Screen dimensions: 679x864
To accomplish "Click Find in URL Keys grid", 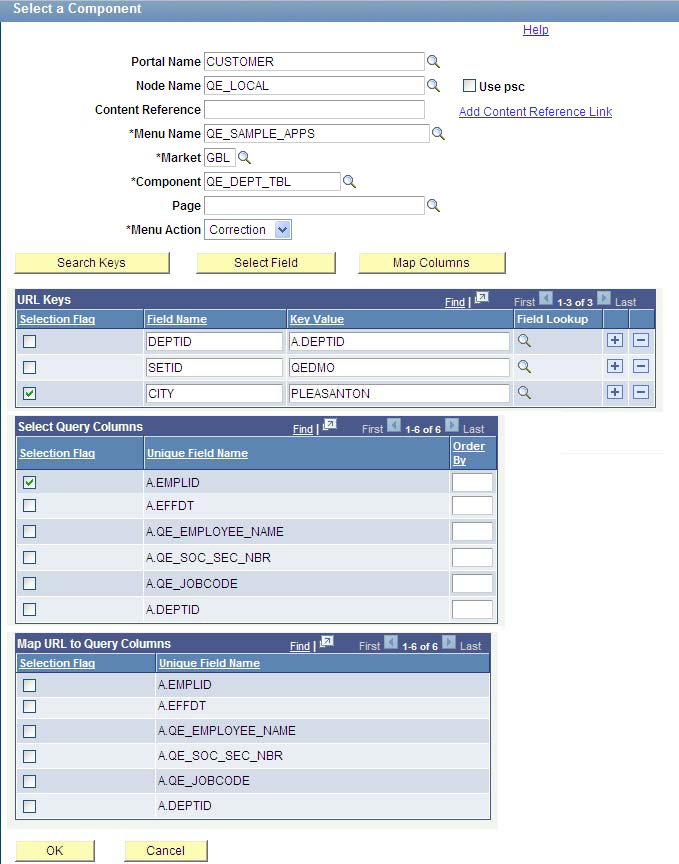I will point(455,302).
